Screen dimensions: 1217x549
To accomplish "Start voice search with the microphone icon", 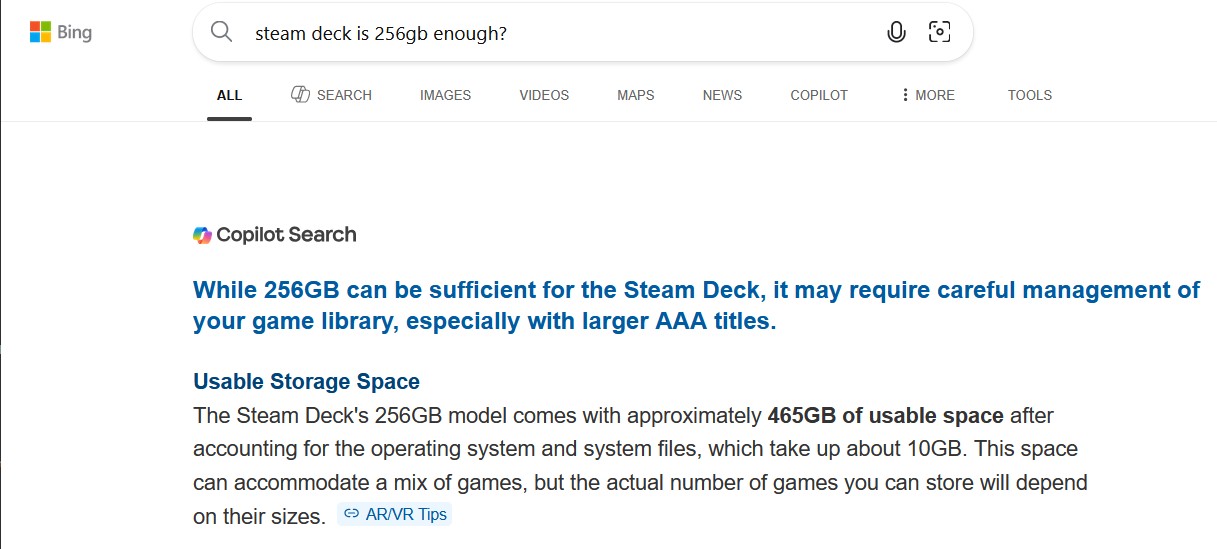I will [896, 32].
